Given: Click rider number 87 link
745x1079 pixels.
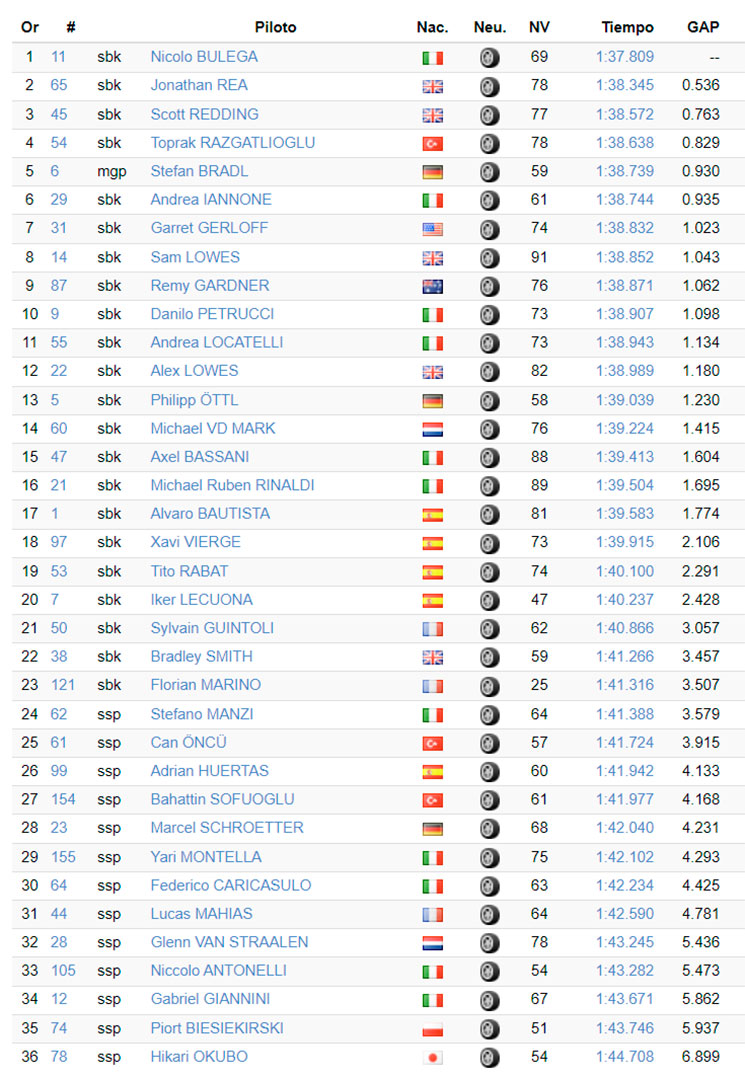Looking at the screenshot, I should tap(58, 286).
